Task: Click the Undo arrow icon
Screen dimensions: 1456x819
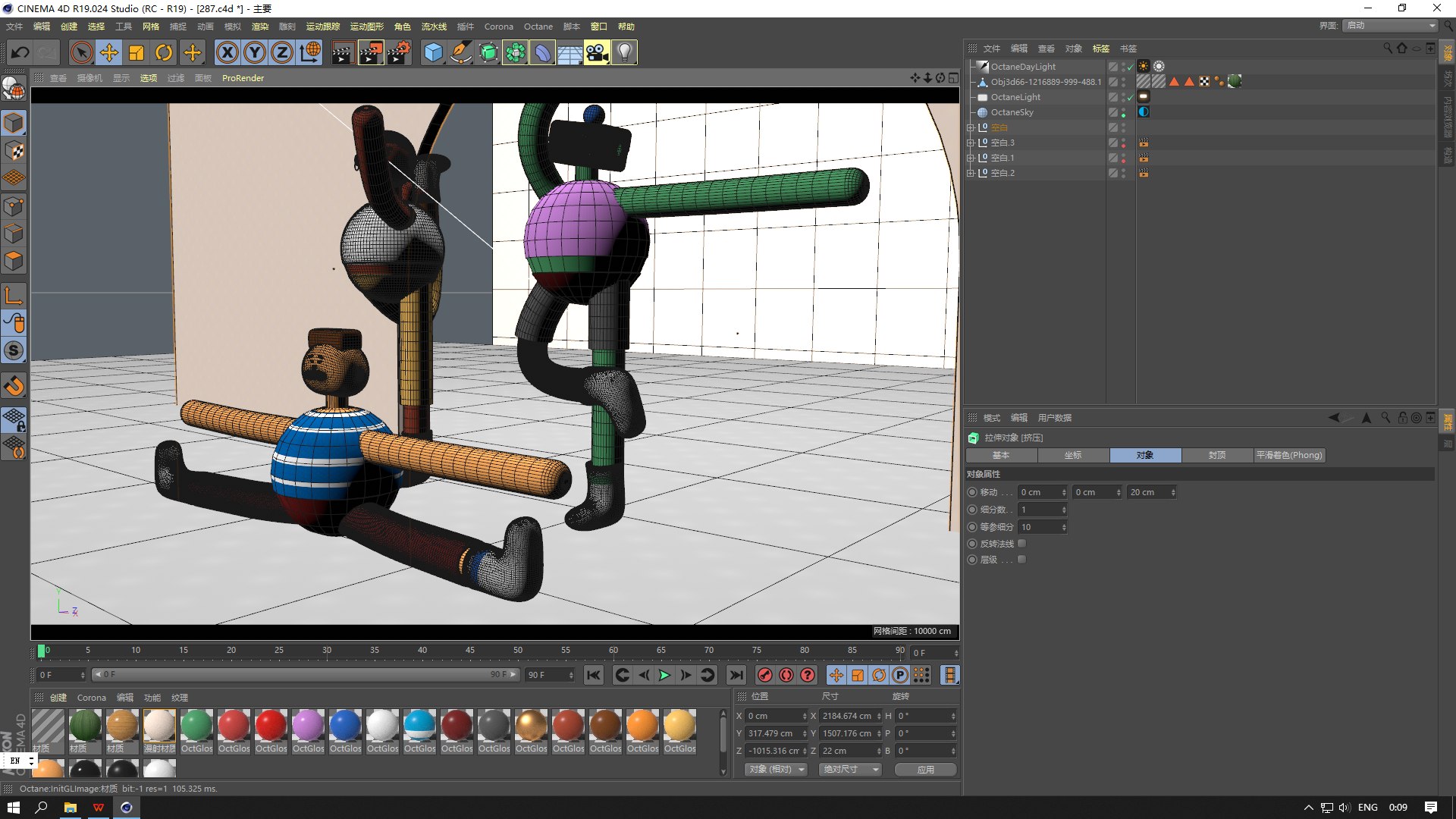Action: pyautogui.click(x=20, y=52)
